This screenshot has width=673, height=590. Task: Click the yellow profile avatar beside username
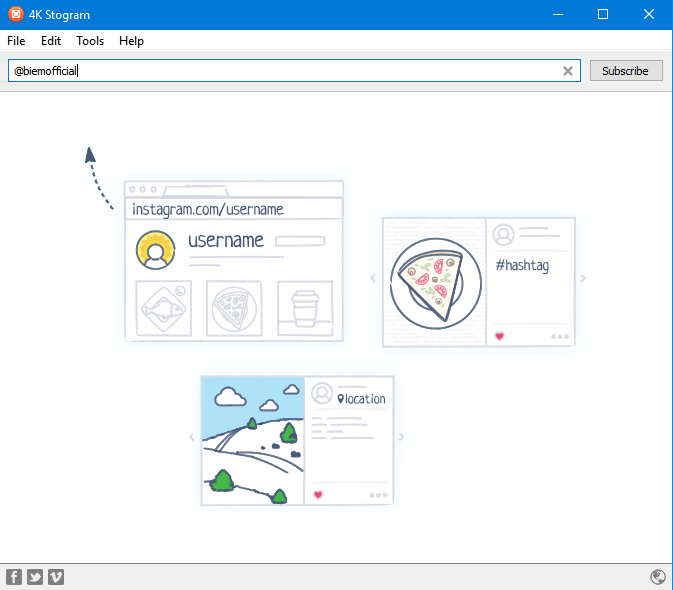point(155,250)
